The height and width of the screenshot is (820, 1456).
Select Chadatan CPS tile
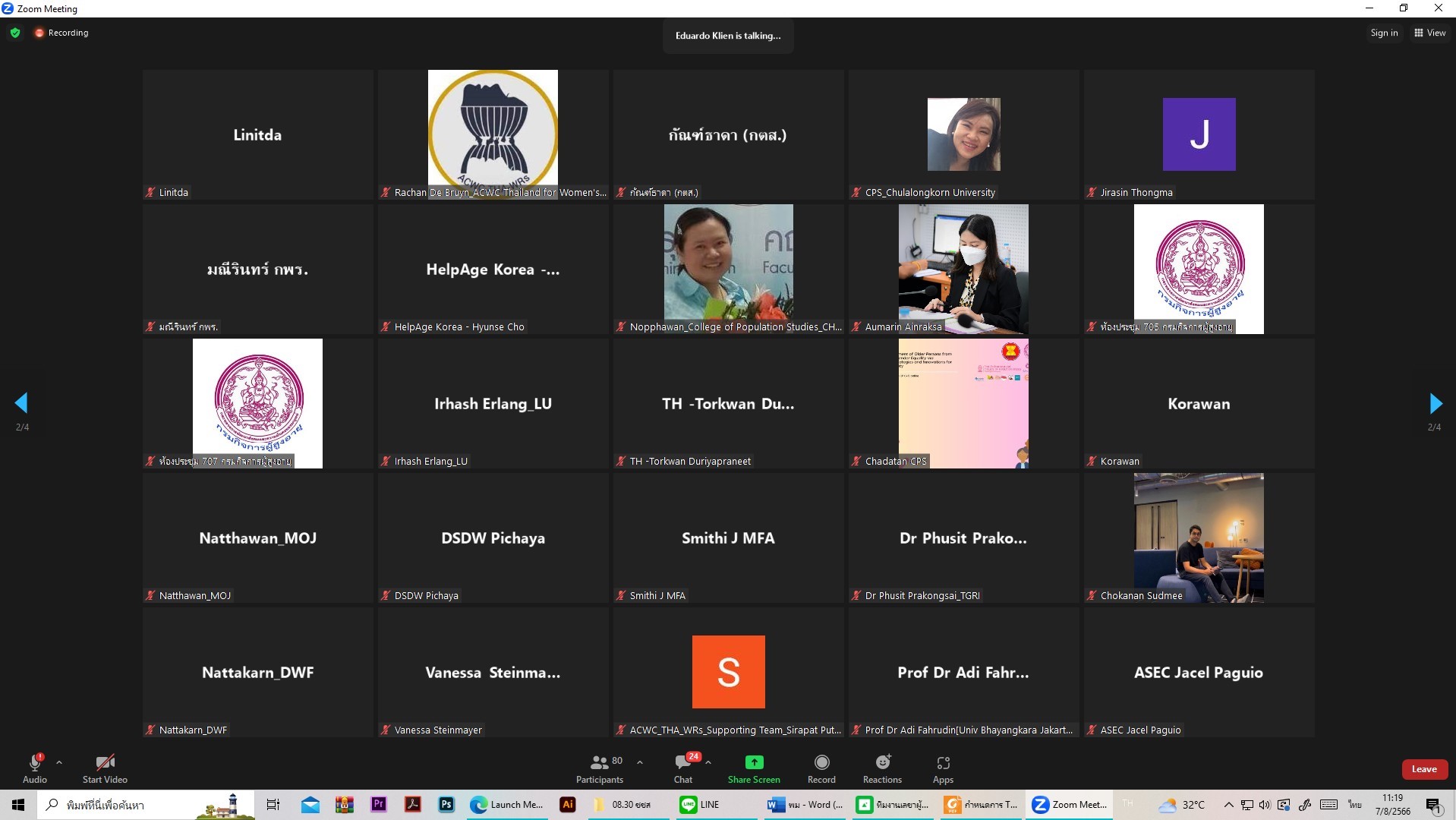[963, 403]
